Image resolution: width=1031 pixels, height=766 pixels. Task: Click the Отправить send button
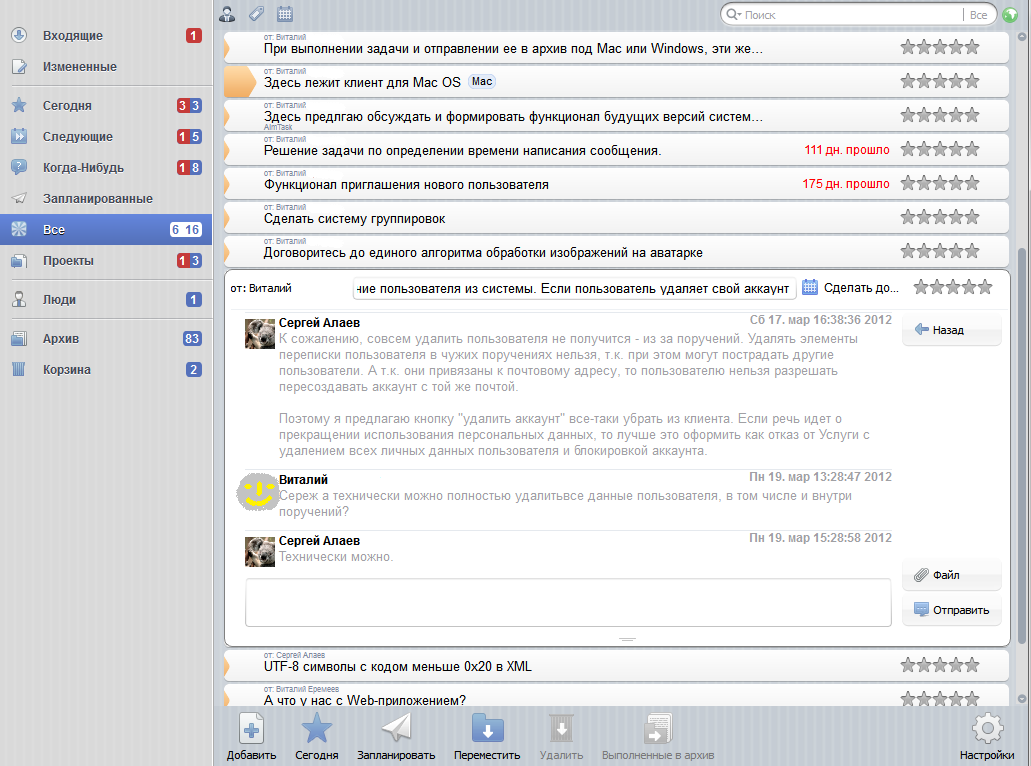pyautogui.click(x=951, y=610)
